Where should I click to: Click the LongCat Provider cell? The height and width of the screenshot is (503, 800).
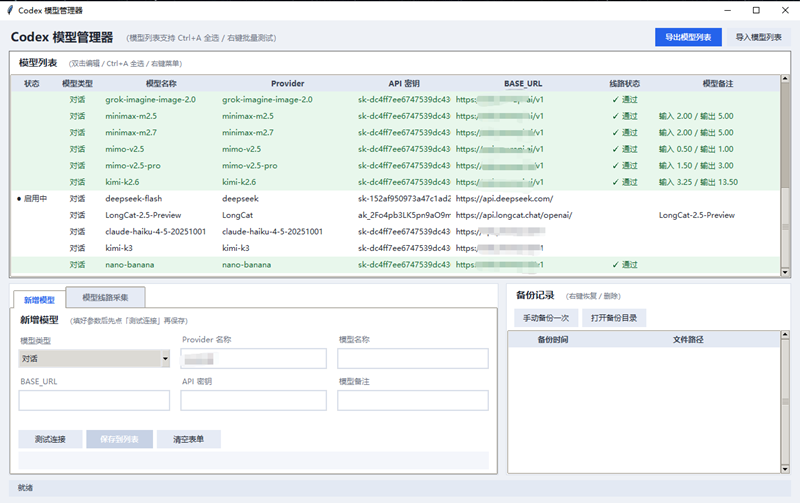[x=237, y=215]
